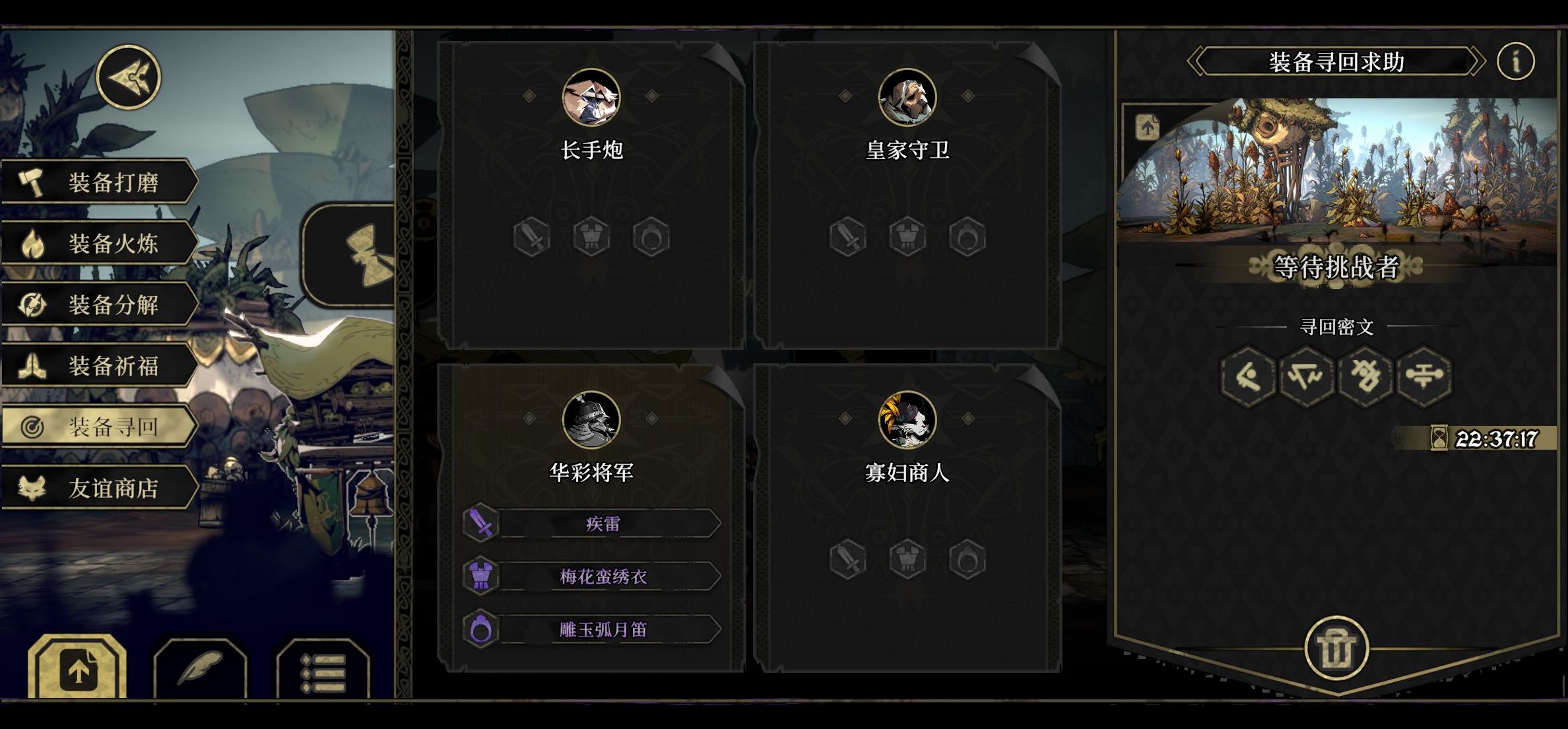This screenshot has height=729, width=1568.
Task: Click the up-arrow icon on stage image
Action: 1148,127
